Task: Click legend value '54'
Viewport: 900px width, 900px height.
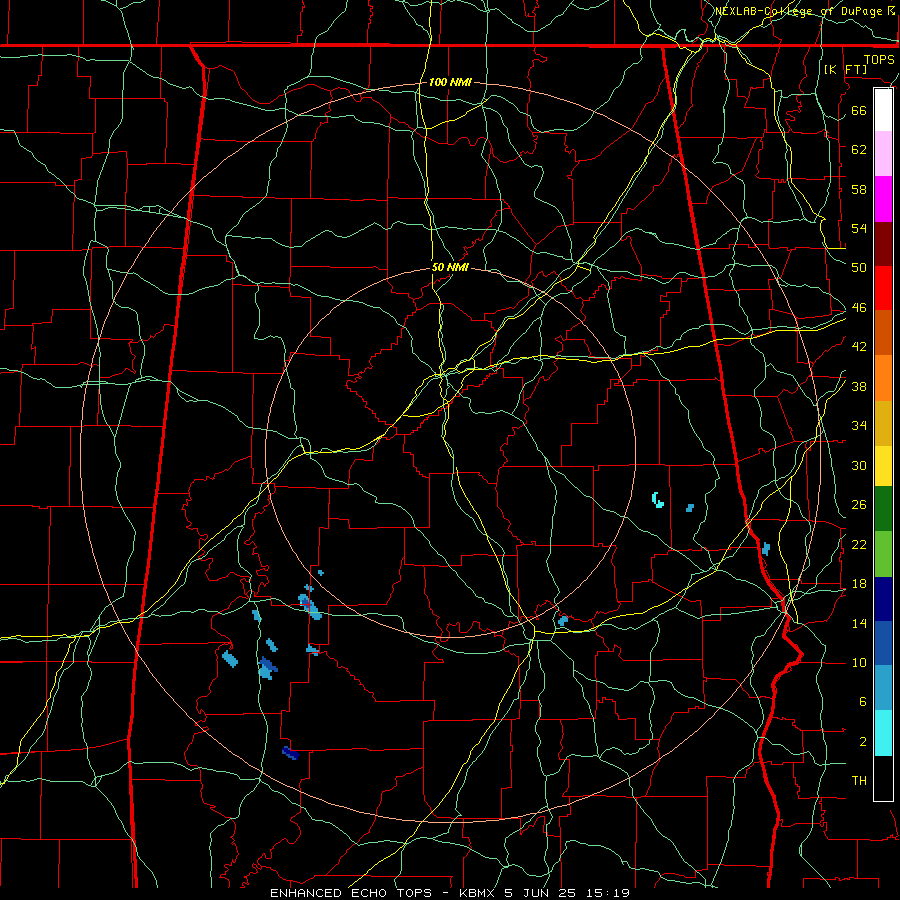Action: point(859,228)
